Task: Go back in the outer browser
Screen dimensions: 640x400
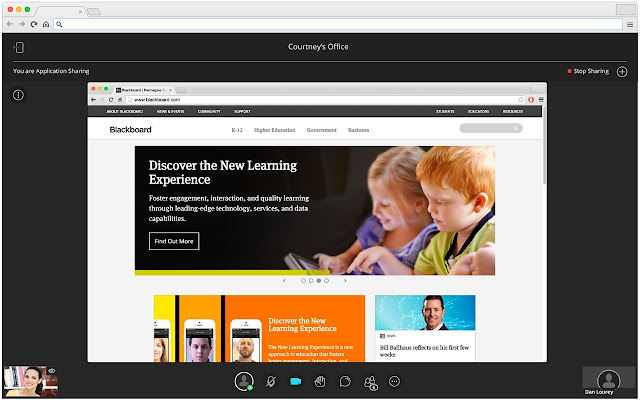Action: [10, 24]
